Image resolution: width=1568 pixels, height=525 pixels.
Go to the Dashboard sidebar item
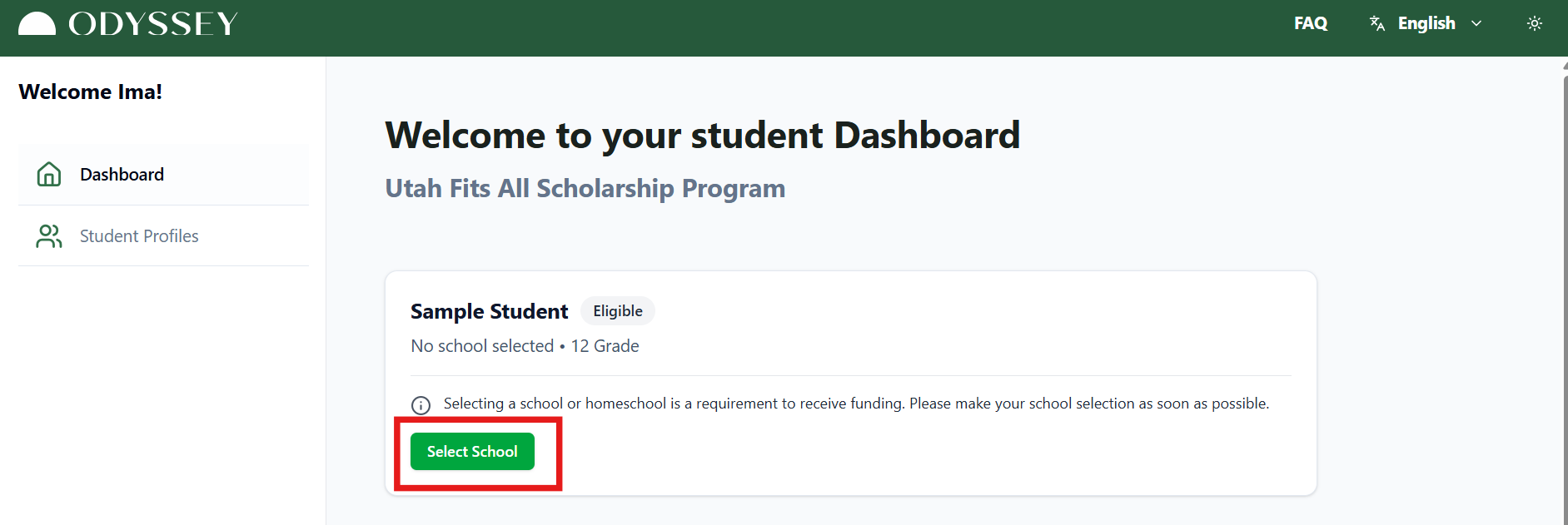[122, 175]
